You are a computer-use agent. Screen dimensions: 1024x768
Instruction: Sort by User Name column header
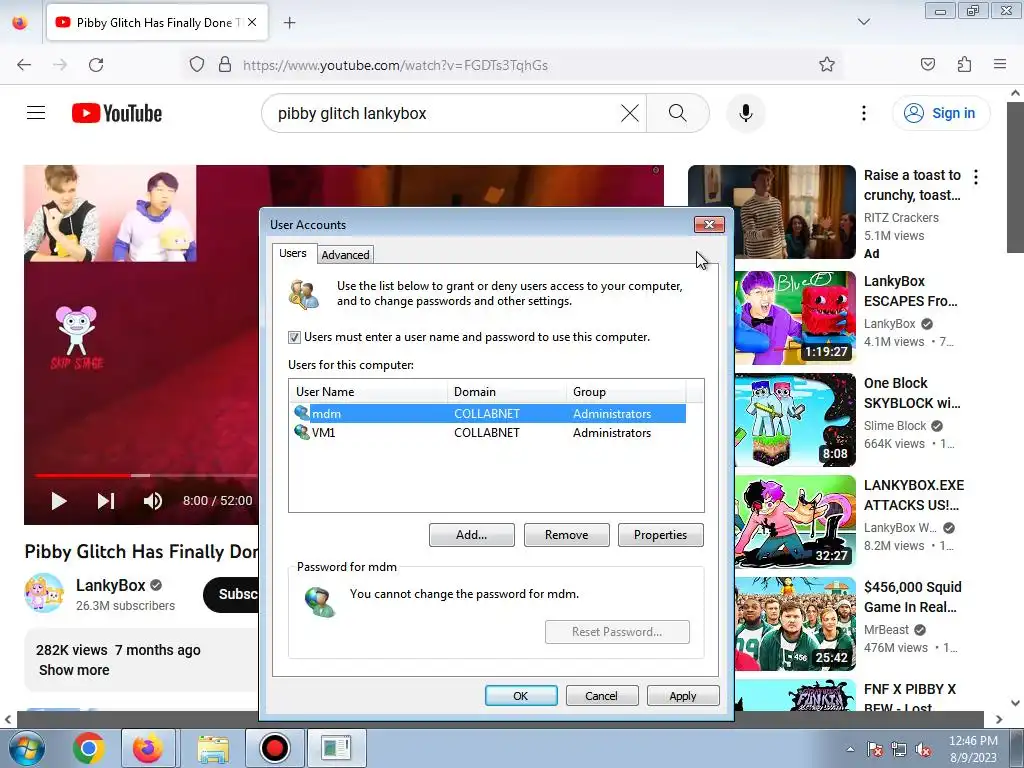point(368,392)
